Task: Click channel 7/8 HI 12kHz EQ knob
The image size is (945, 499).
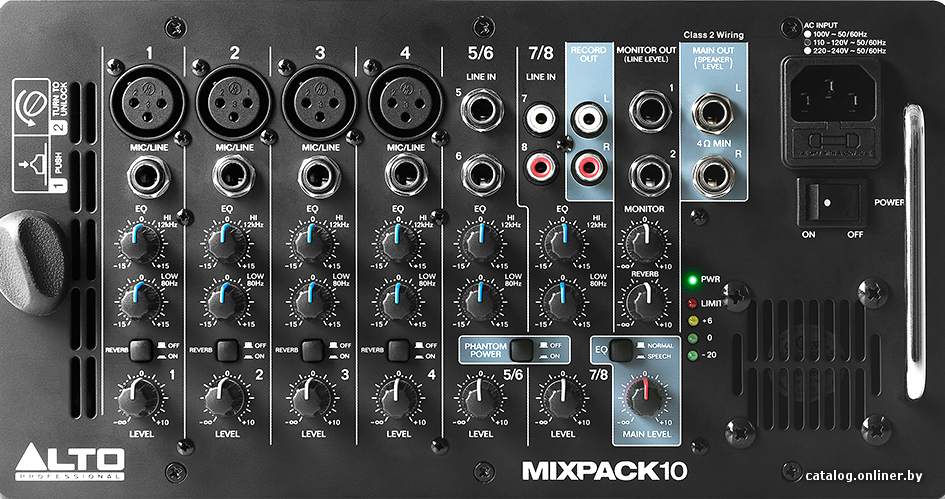Action: point(563,242)
